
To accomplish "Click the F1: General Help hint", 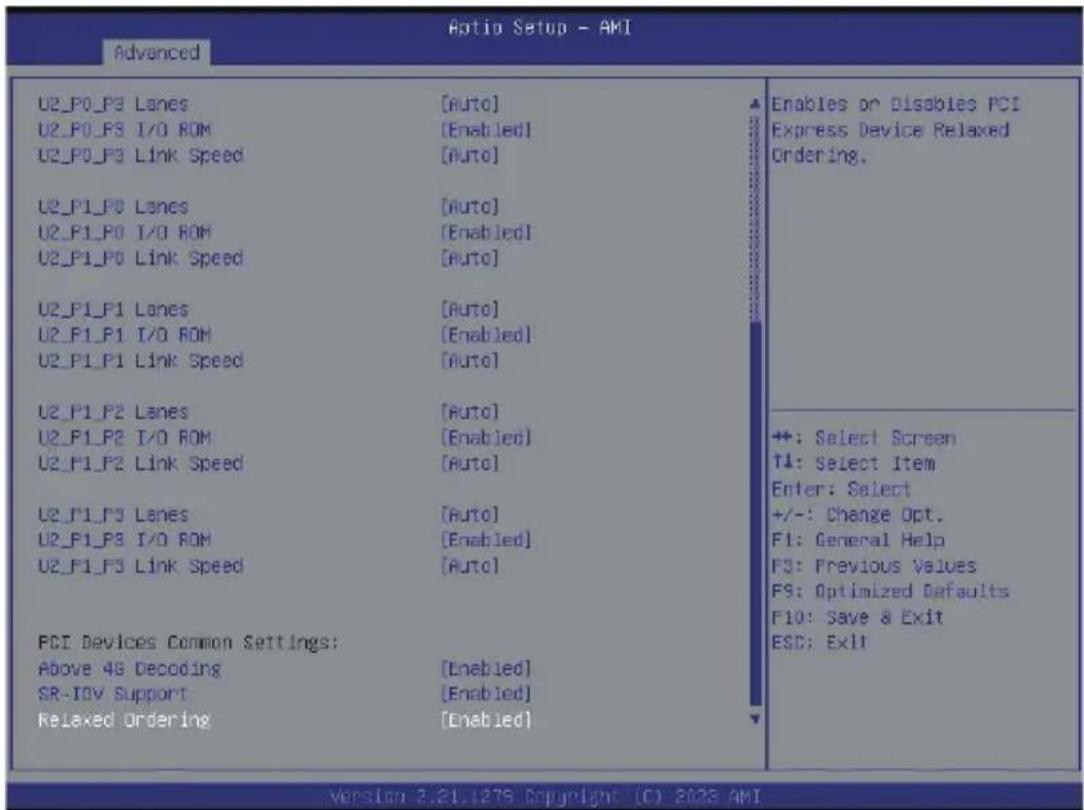I will pos(858,540).
